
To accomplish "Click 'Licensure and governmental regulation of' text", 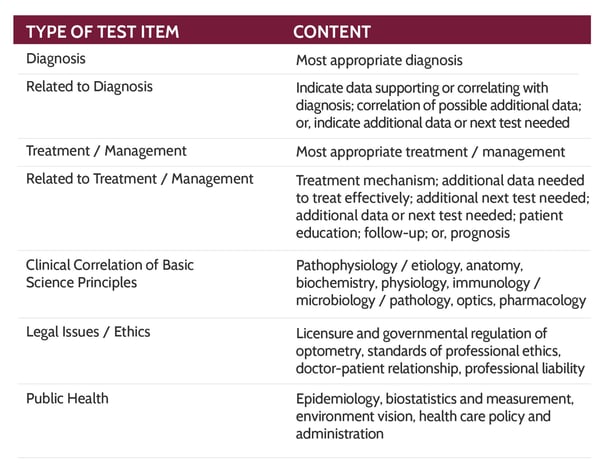I will [421, 334].
